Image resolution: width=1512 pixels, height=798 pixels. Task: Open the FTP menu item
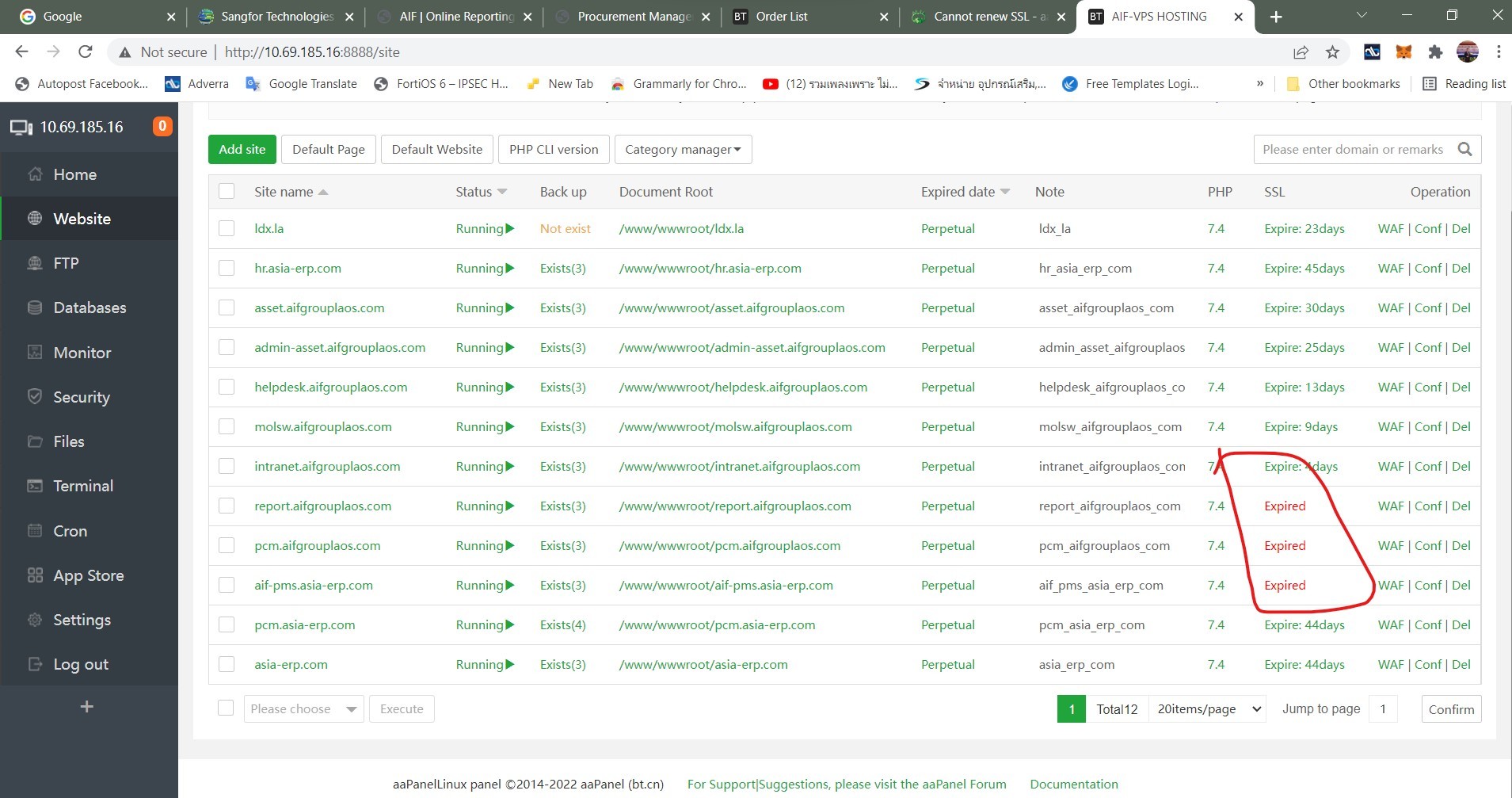pyautogui.click(x=66, y=263)
